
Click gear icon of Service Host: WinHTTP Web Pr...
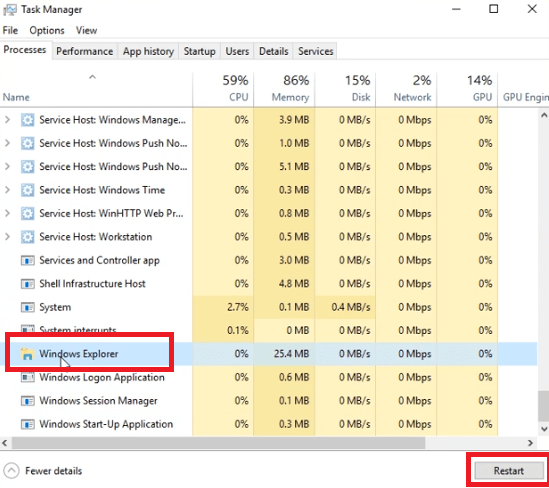[x=27, y=214]
